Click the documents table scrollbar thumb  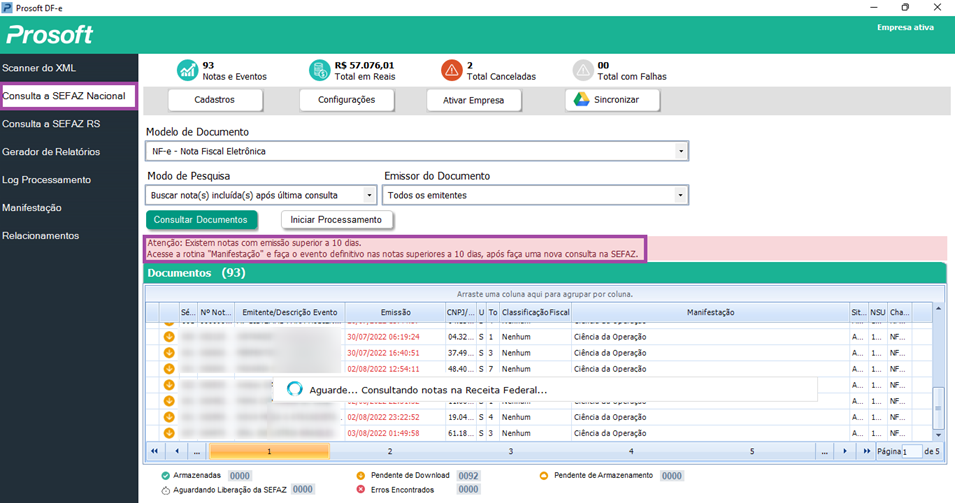click(938, 408)
